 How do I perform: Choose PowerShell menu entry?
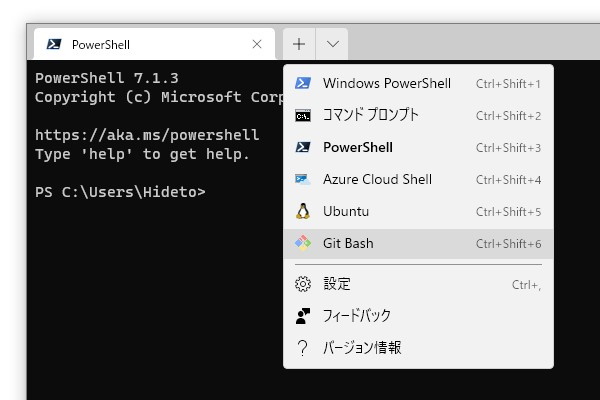click(418, 147)
